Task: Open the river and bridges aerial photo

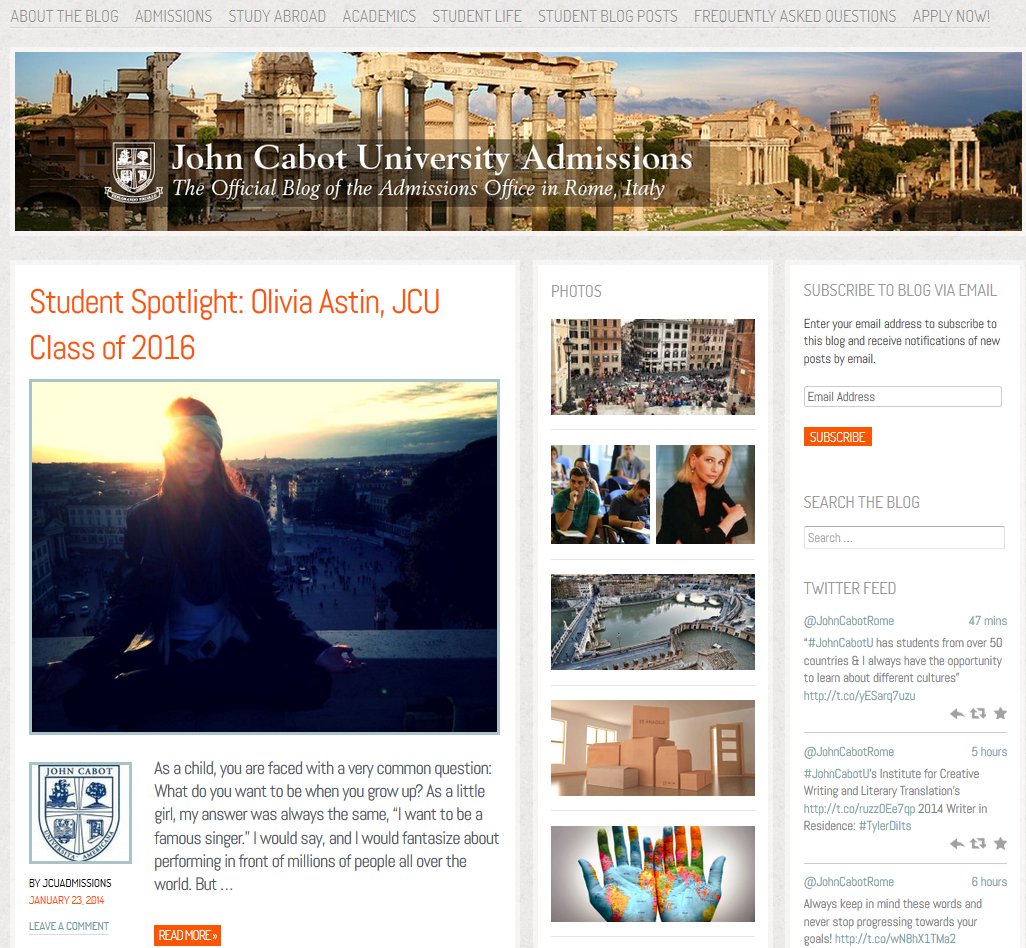Action: coord(652,622)
